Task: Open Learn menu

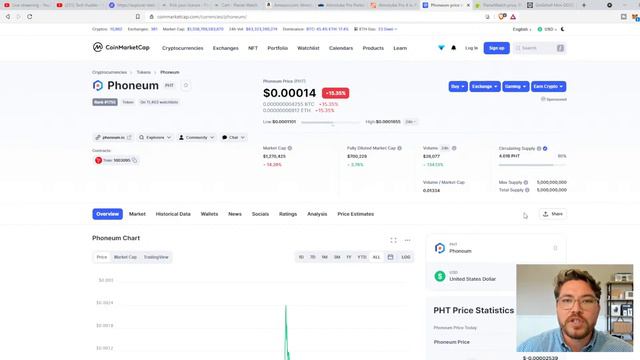Action: pyautogui.click(x=400, y=48)
